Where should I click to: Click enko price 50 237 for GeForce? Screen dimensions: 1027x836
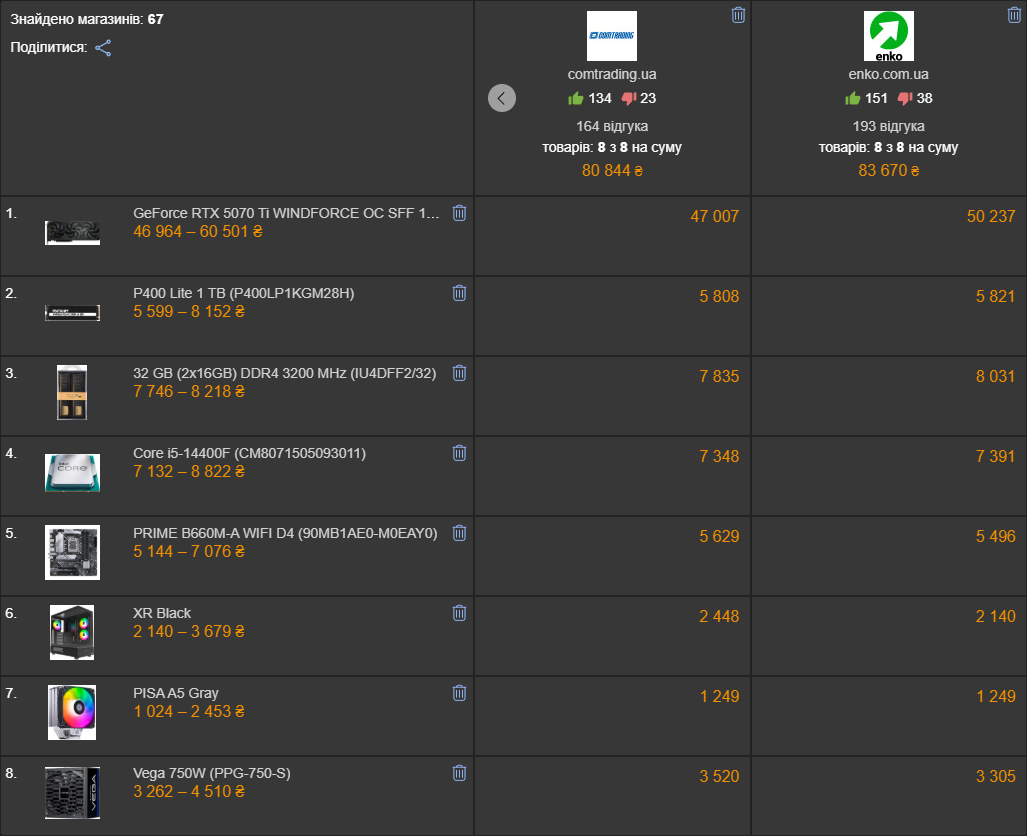(x=991, y=216)
